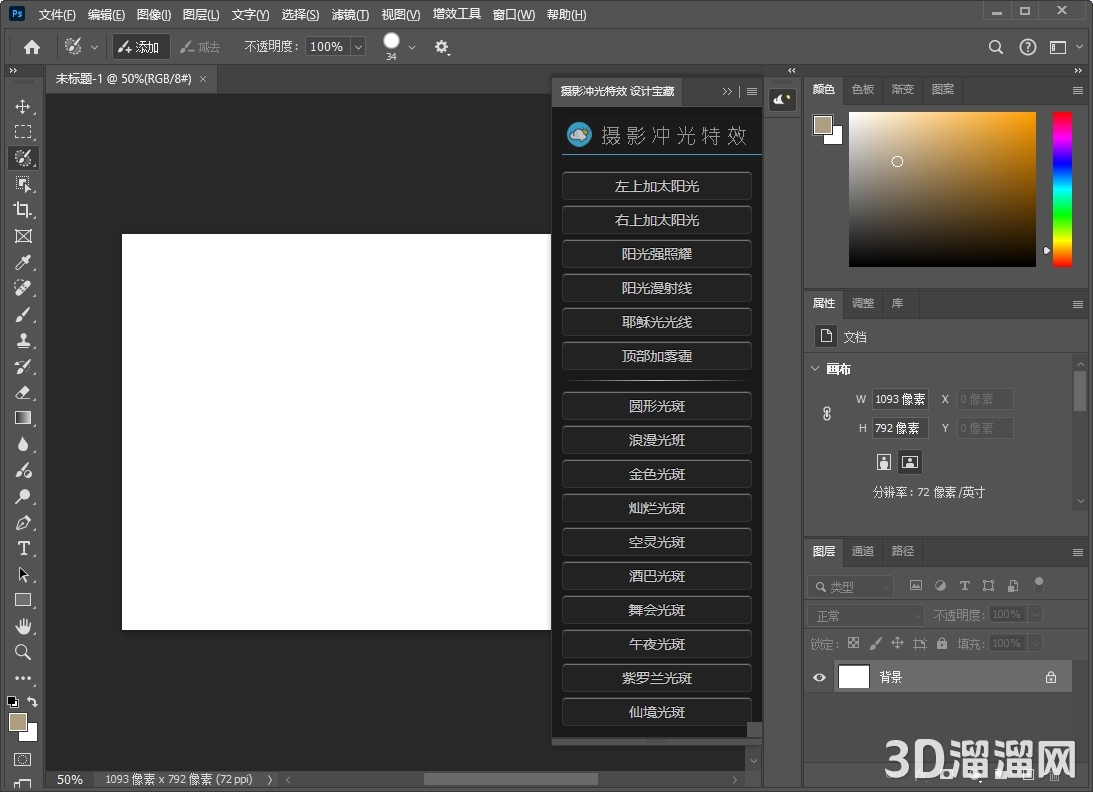Select the Crop tool

(x=23, y=210)
